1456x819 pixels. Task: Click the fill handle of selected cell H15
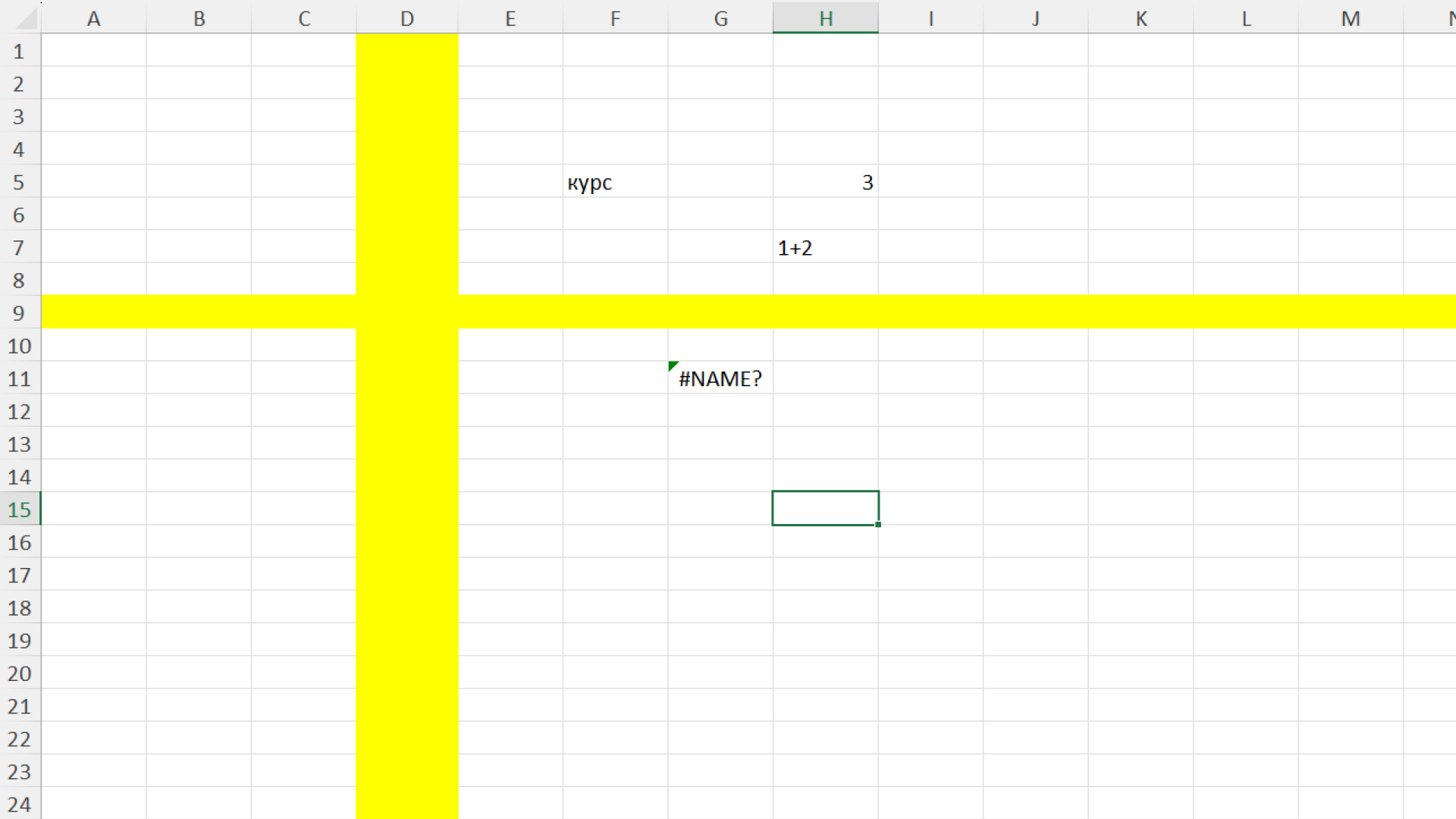point(877,525)
